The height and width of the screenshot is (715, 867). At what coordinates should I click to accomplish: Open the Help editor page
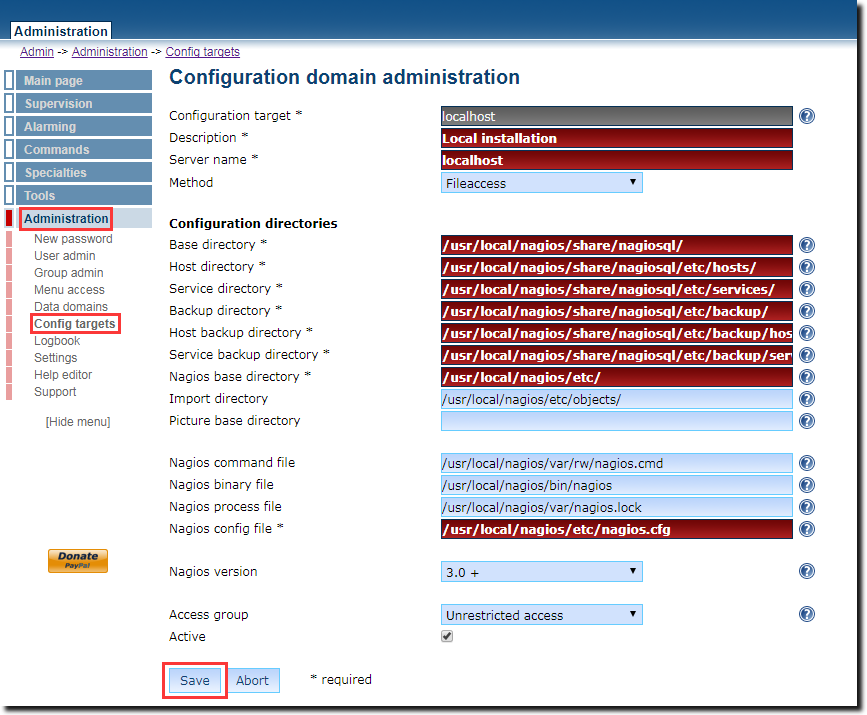pyautogui.click(x=63, y=375)
